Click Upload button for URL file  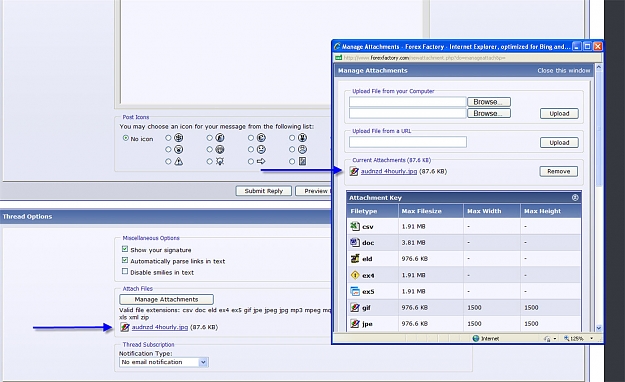pos(559,143)
